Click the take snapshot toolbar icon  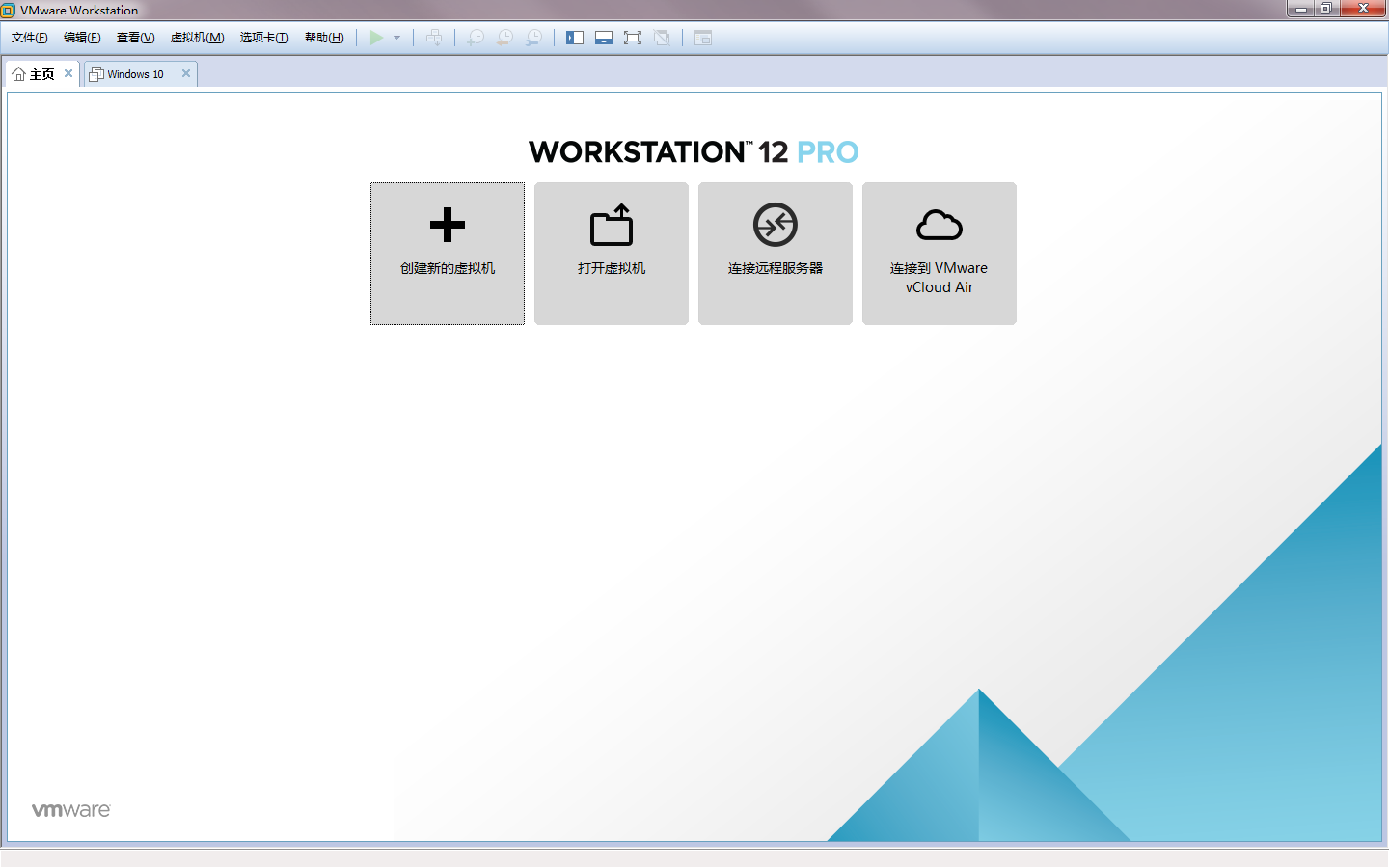click(x=476, y=38)
